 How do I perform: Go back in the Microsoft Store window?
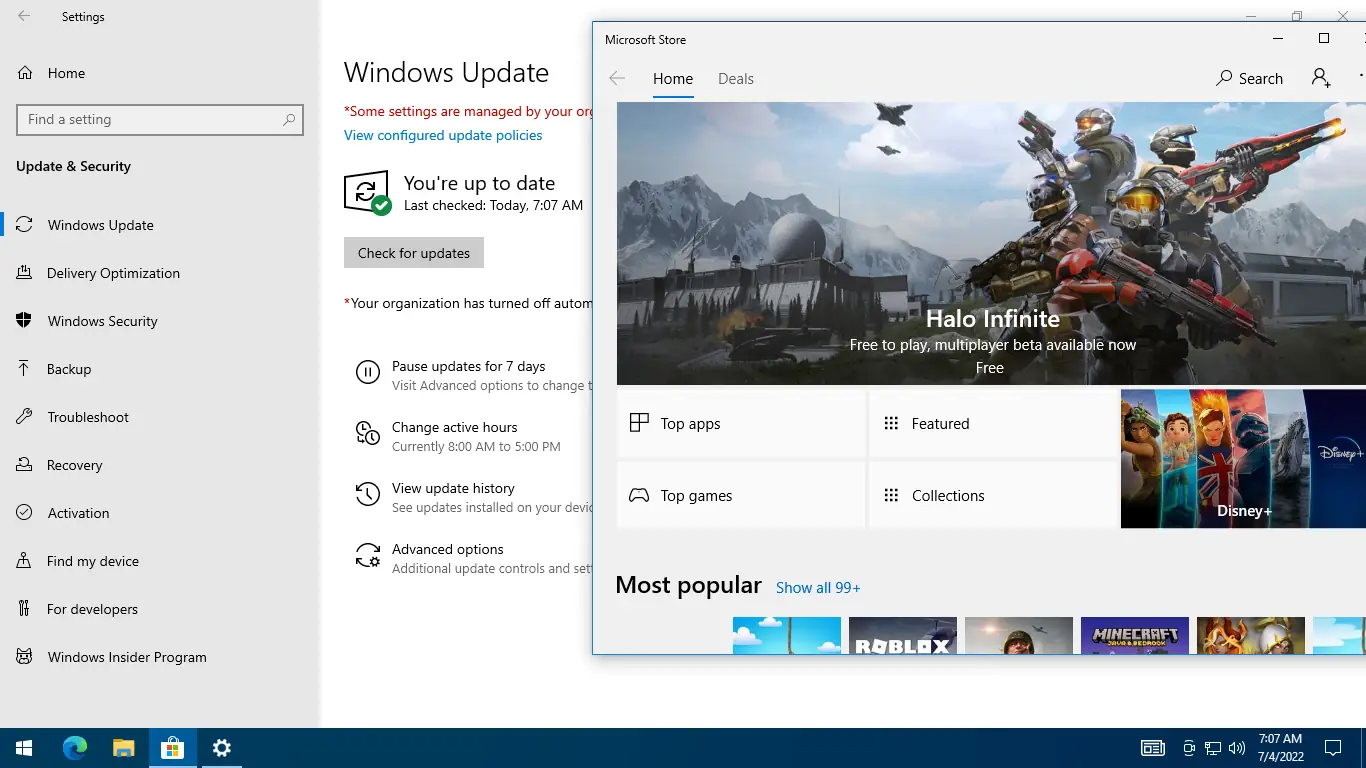[617, 79]
